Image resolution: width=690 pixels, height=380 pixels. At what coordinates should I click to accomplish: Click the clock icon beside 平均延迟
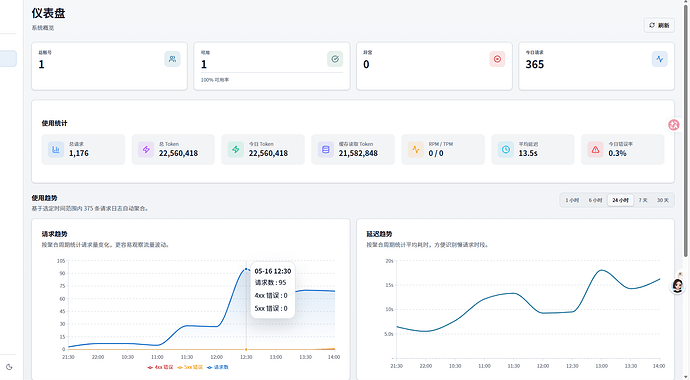tap(506, 150)
